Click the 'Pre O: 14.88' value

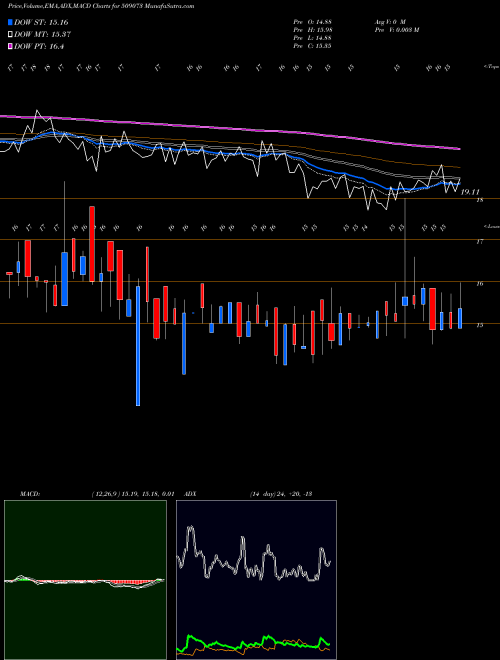[312, 21]
